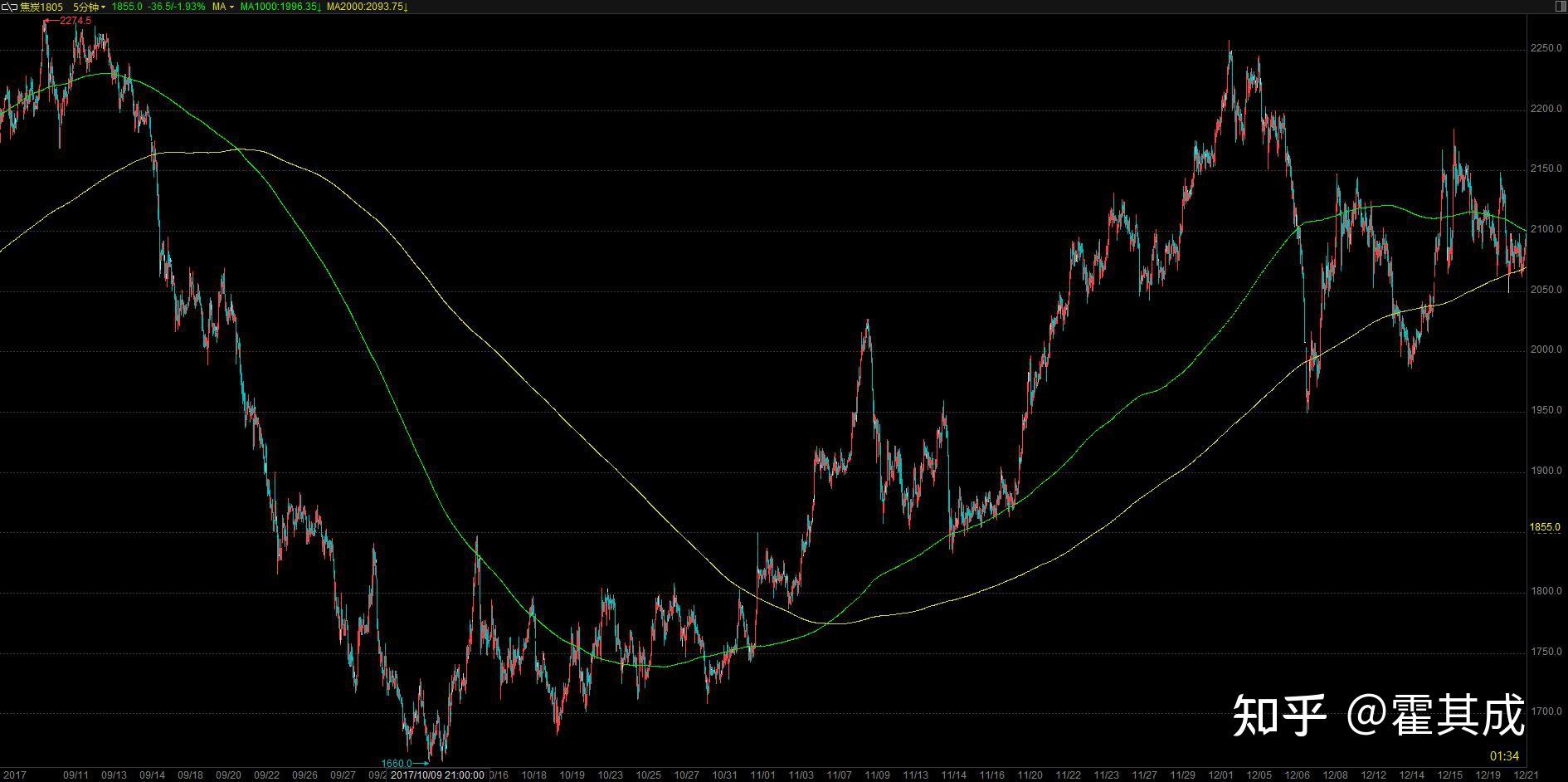This screenshot has height=782, width=1568.
Task: Click the 2274.5 high price marker
Action: pyautogui.click(x=75, y=21)
